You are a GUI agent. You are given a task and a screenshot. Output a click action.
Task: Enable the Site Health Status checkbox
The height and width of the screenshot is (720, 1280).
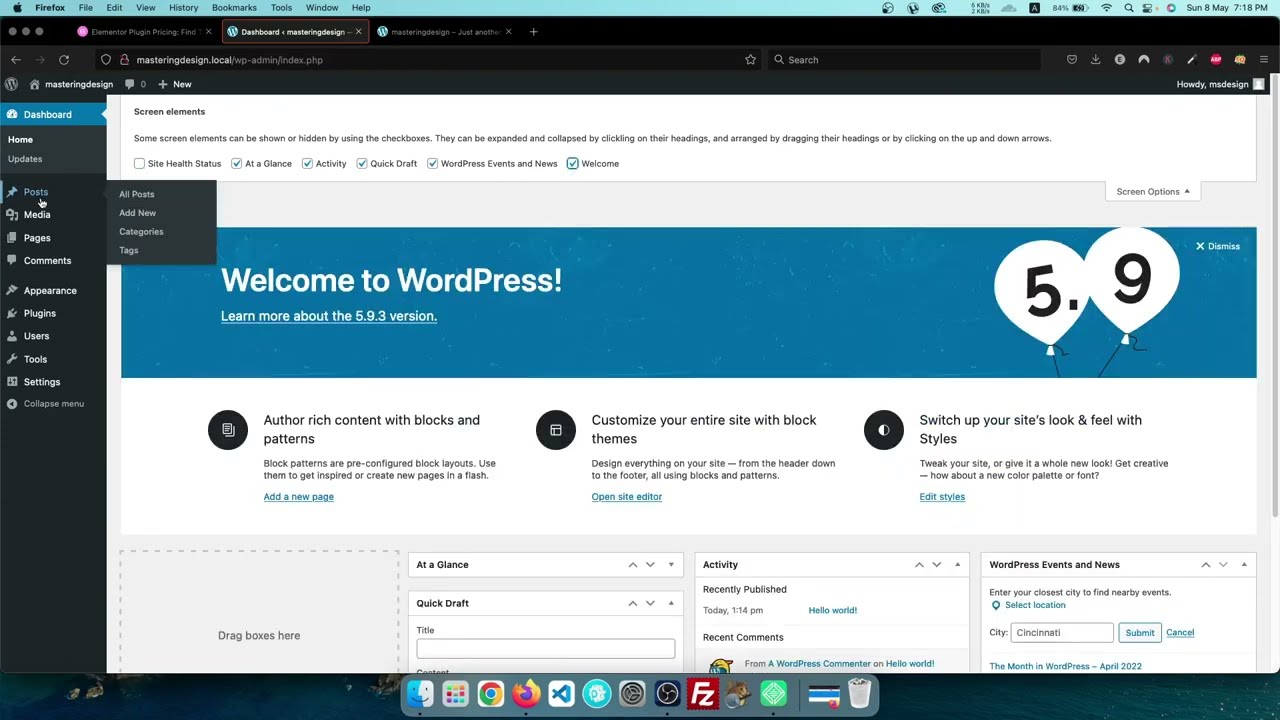pyautogui.click(x=139, y=164)
